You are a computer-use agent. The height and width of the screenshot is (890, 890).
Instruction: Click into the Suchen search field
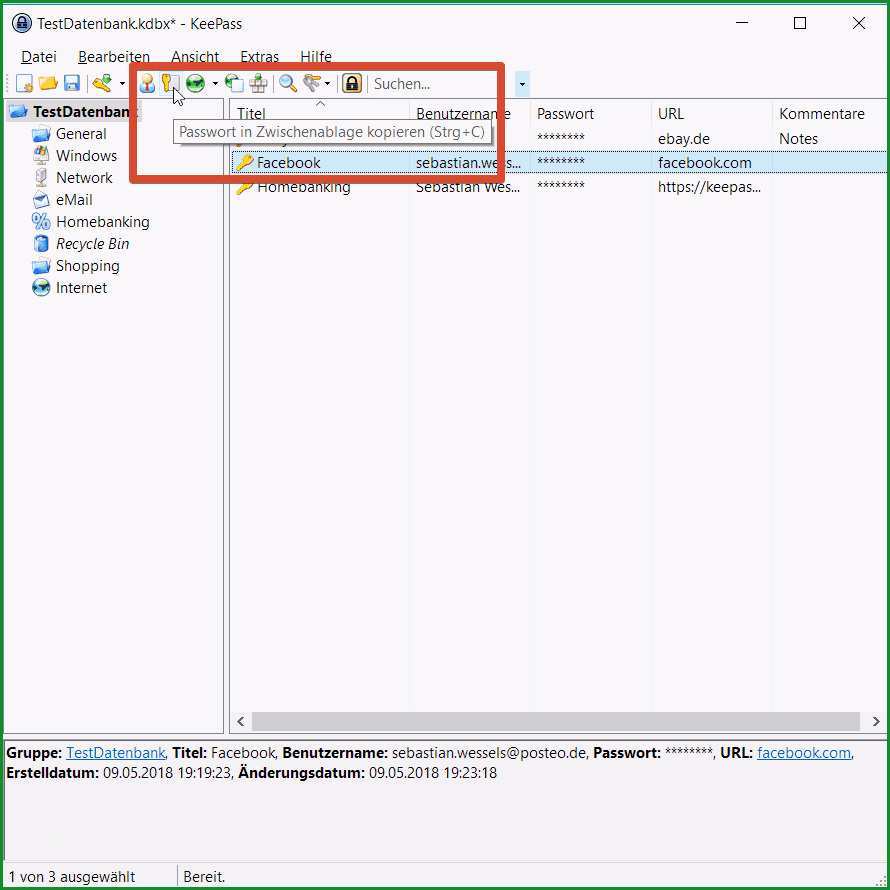pos(443,84)
